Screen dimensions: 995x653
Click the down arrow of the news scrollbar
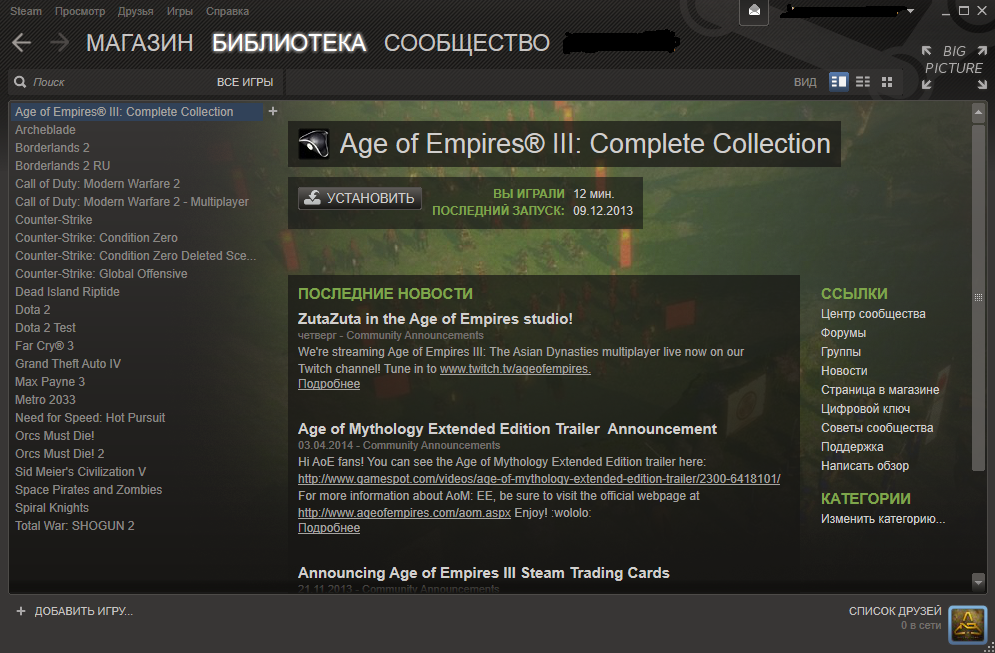(x=978, y=581)
